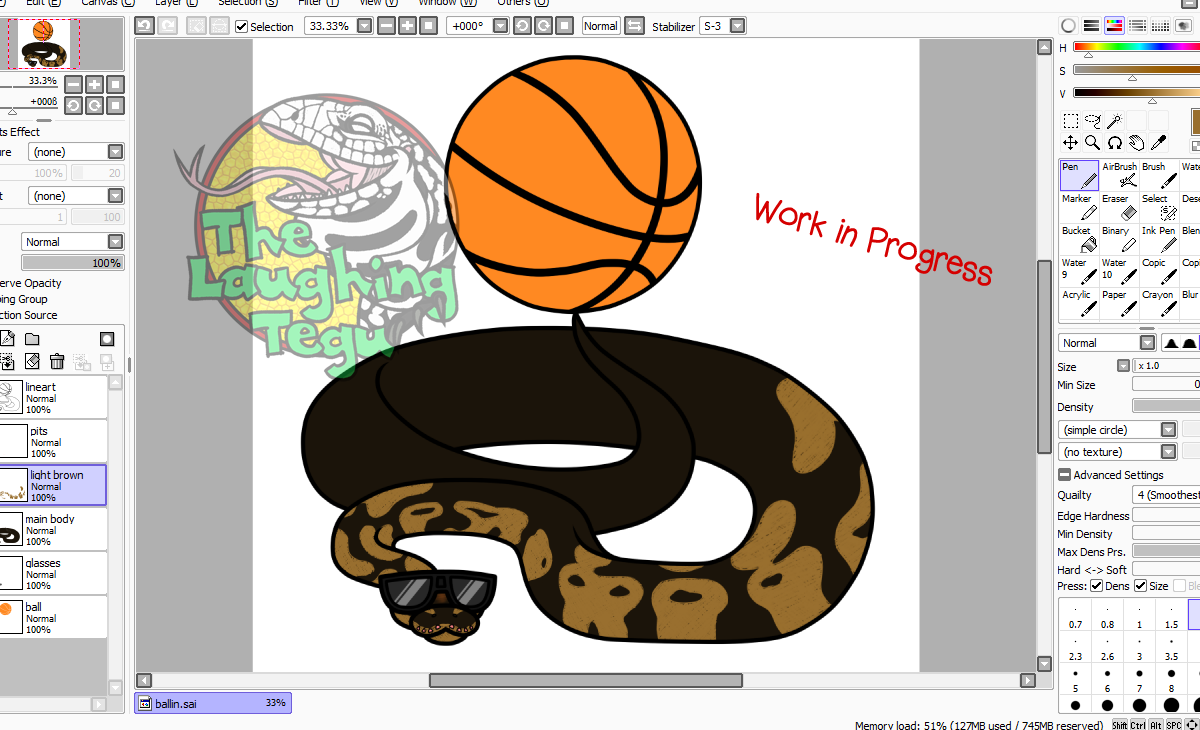Rotate the canvas counterclockwise in toolbar
The image size is (1200, 730).
tap(522, 26)
